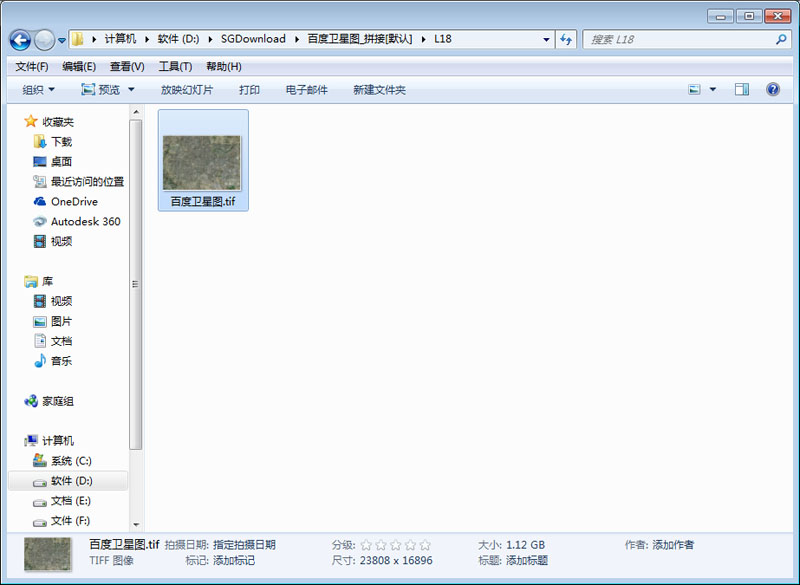This screenshot has width=800, height=585.
Task: Set rating using the fifth star
Action: (425, 545)
